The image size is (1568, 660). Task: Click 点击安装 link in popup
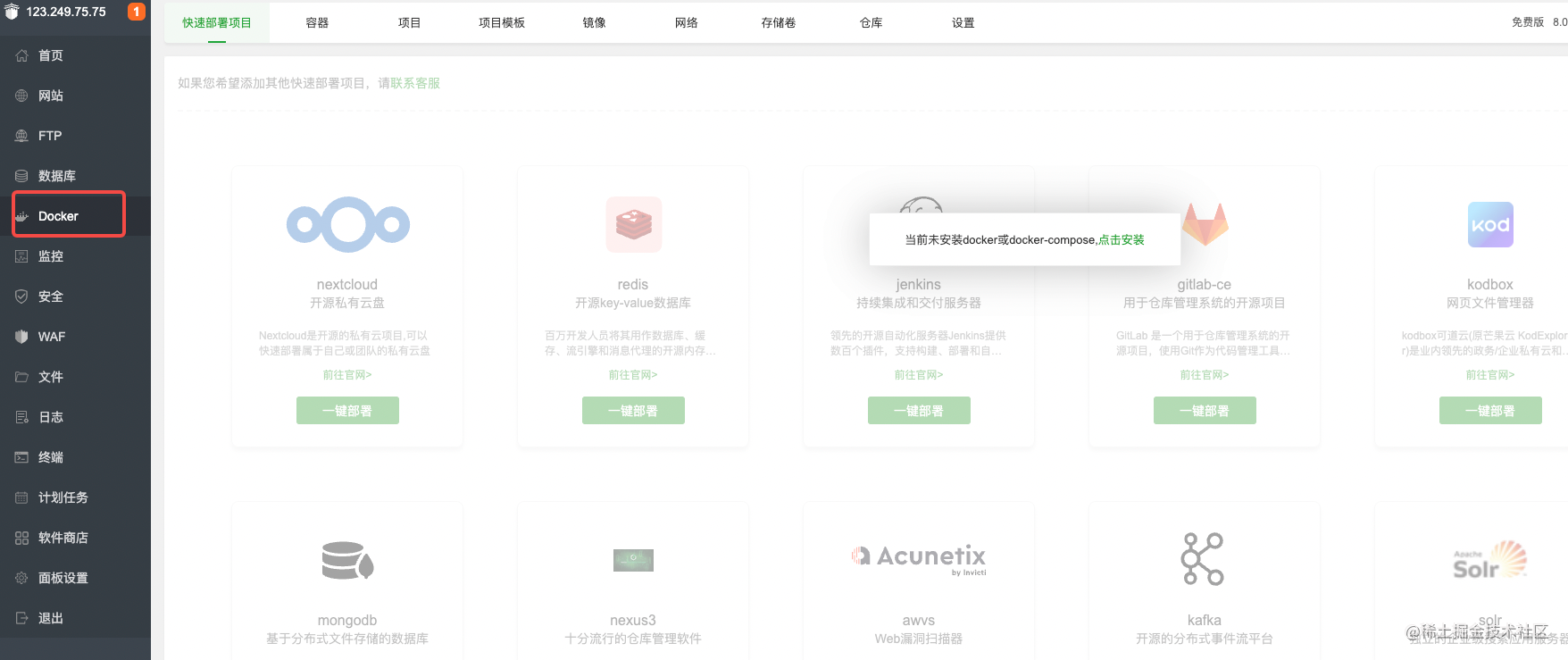(1122, 239)
